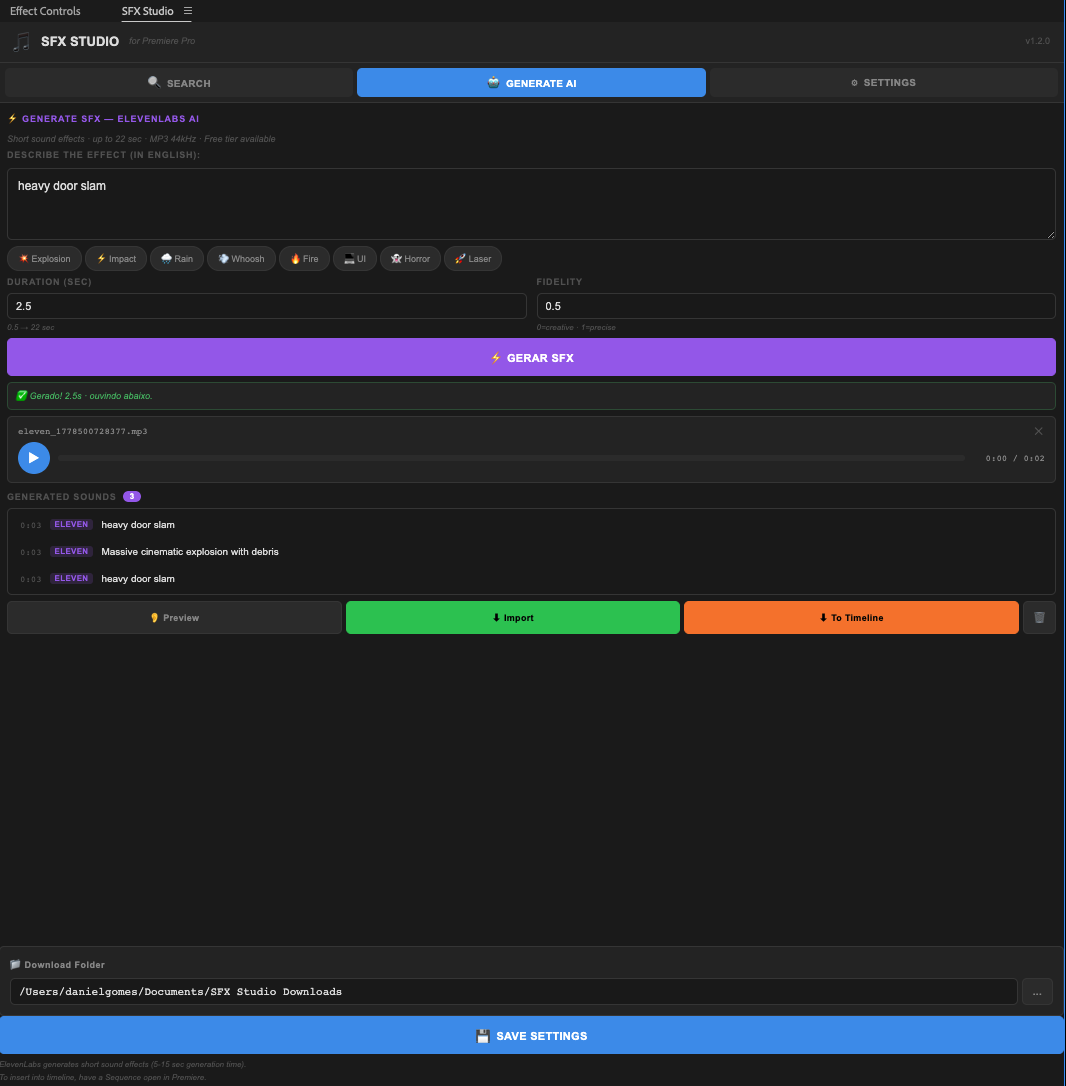
Task: Open the Settings tab
Action: point(884,83)
